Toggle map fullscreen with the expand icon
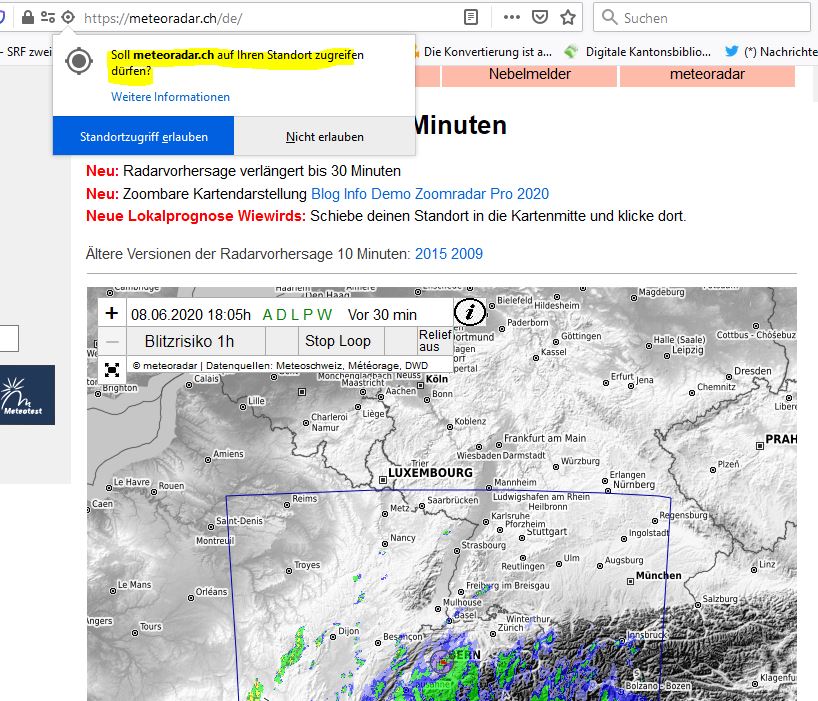818x701 pixels. tap(112, 369)
